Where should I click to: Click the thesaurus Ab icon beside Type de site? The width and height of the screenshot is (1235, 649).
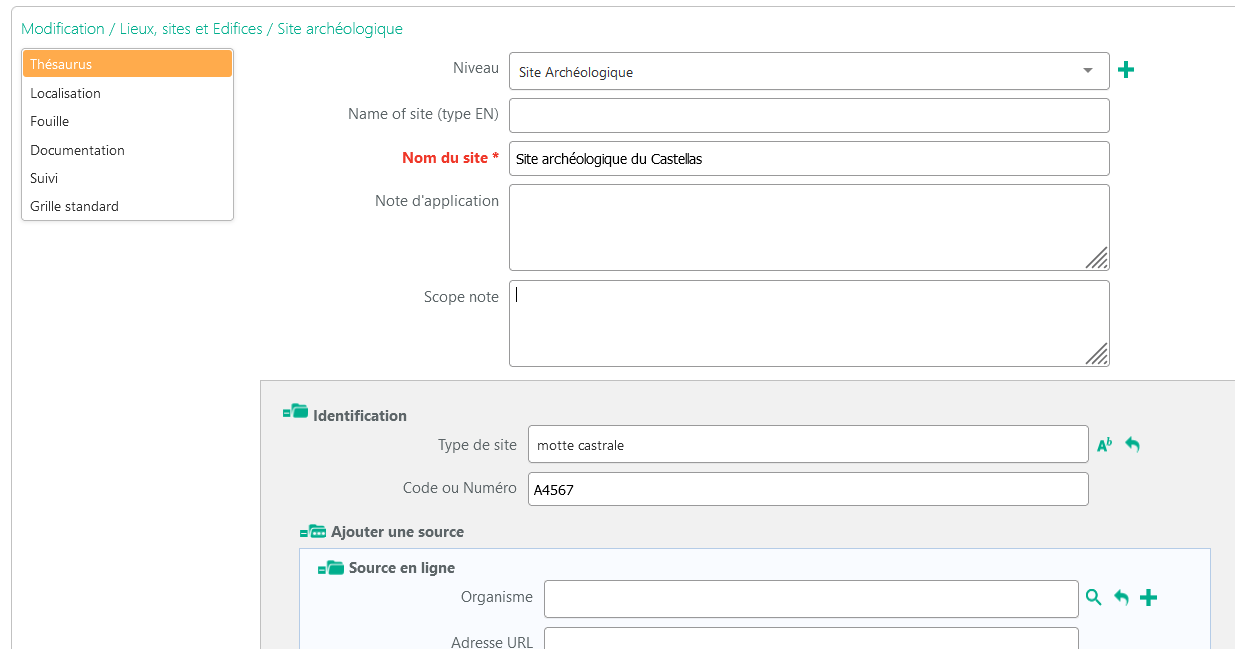[x=1104, y=445]
